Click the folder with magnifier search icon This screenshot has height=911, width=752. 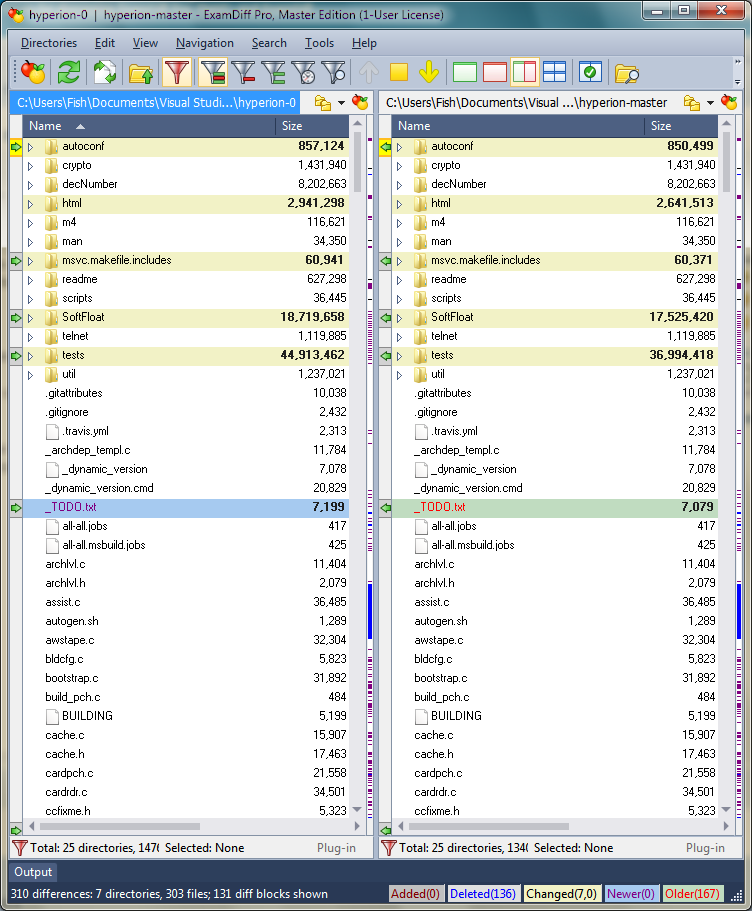click(626, 74)
